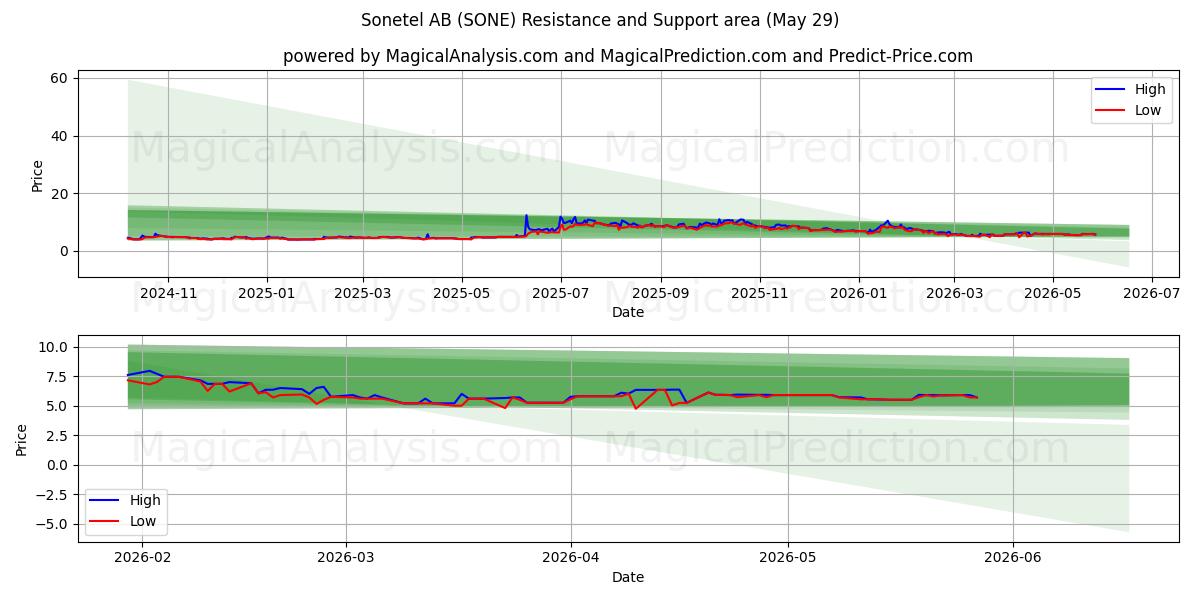Click top chart x-axis tick '2026-03'

pos(954,292)
